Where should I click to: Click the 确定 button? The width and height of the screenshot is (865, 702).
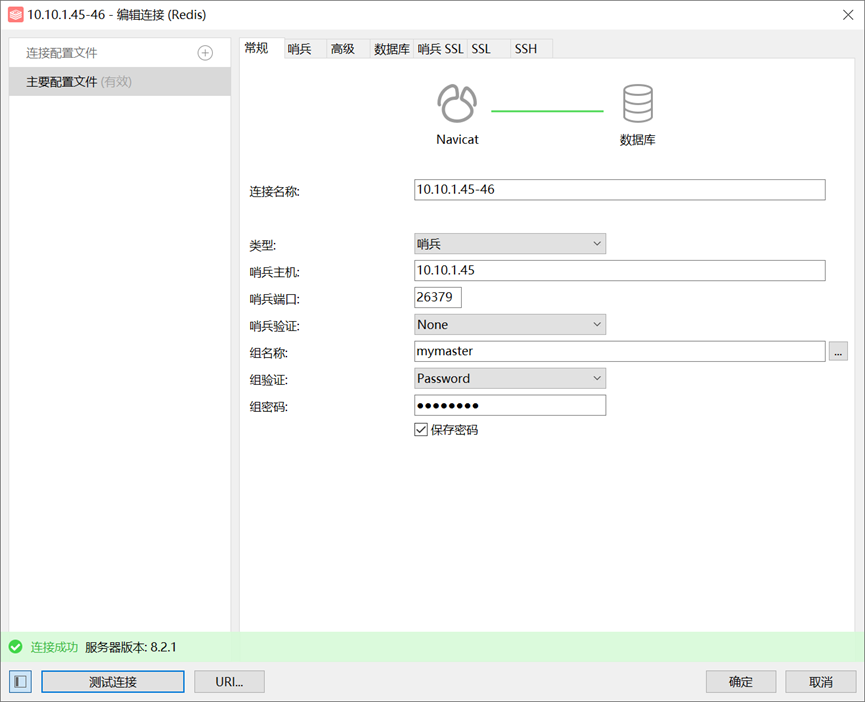tap(741, 682)
